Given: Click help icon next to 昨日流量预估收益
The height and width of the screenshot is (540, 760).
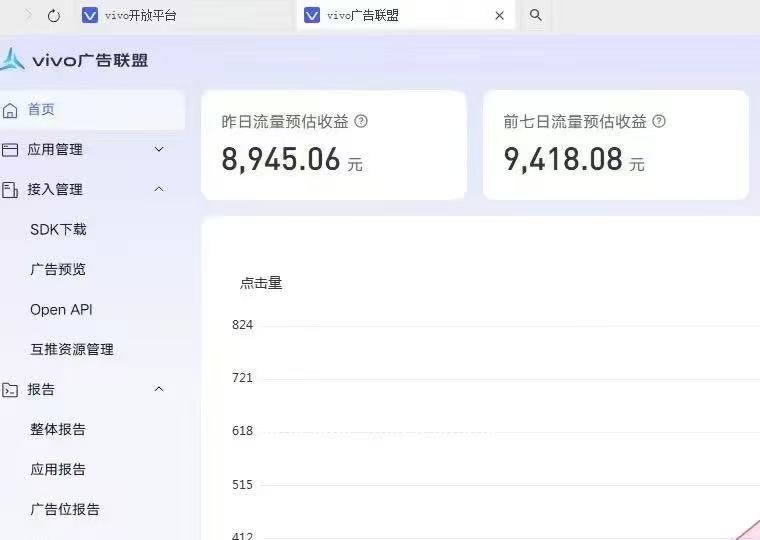Looking at the screenshot, I should (361, 121).
